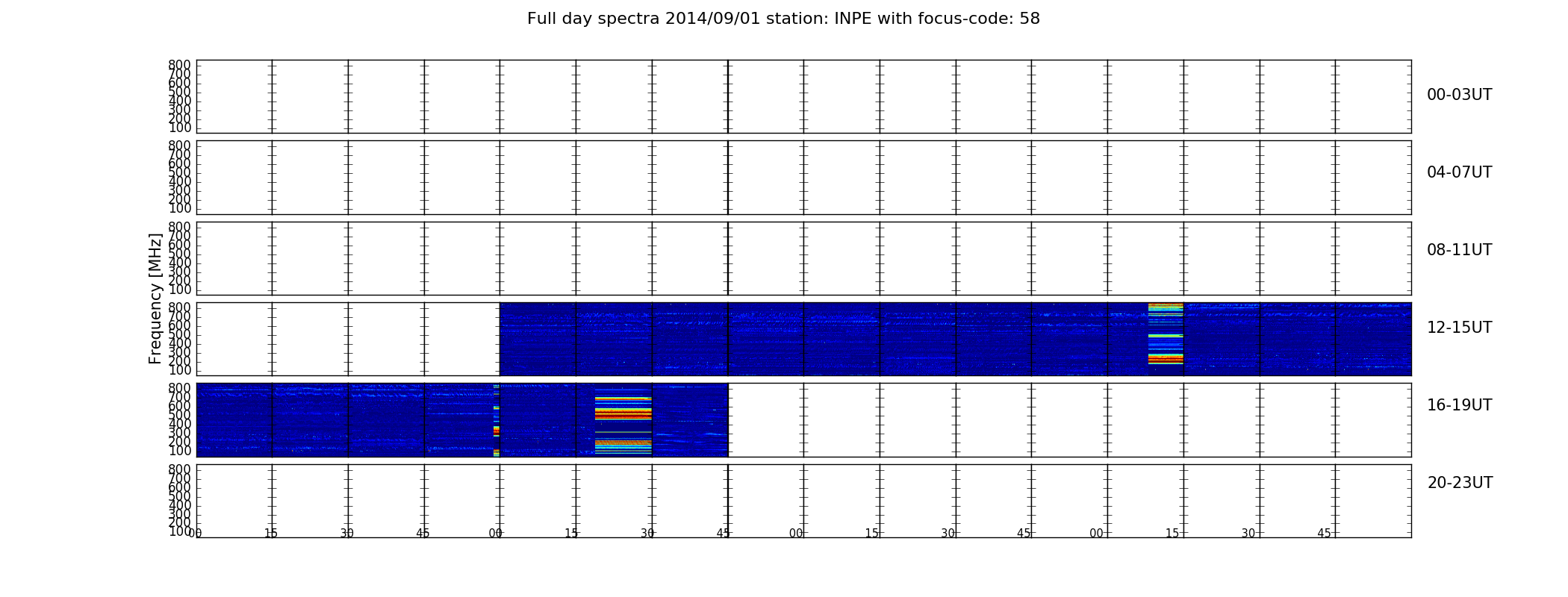Image resolution: width=1568 pixels, height=597 pixels.
Task: Click the plot title "Full day spectra 2014/09/01"
Action: click(x=783, y=19)
